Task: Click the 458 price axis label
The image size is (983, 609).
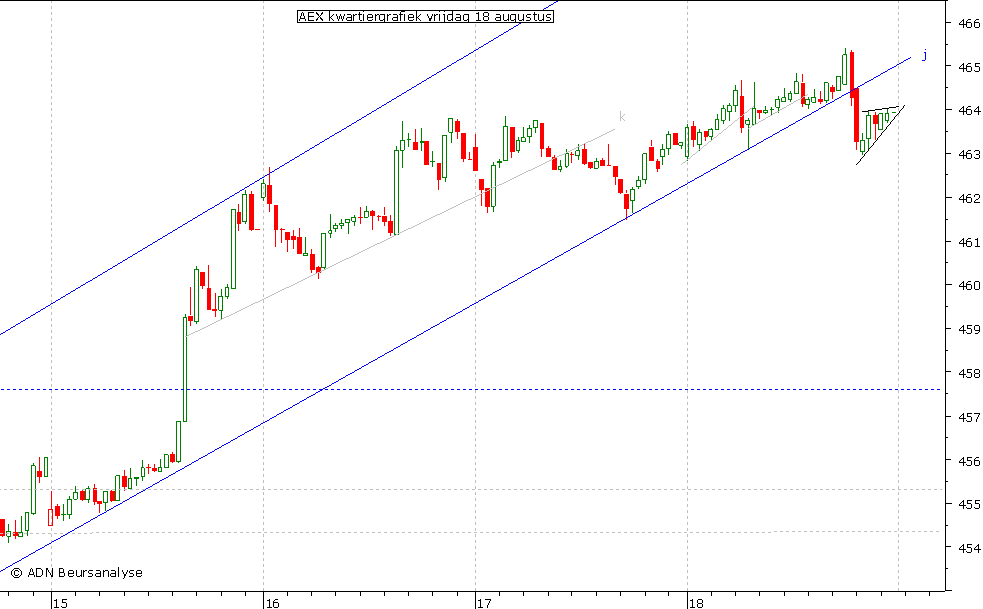Action: click(x=969, y=373)
